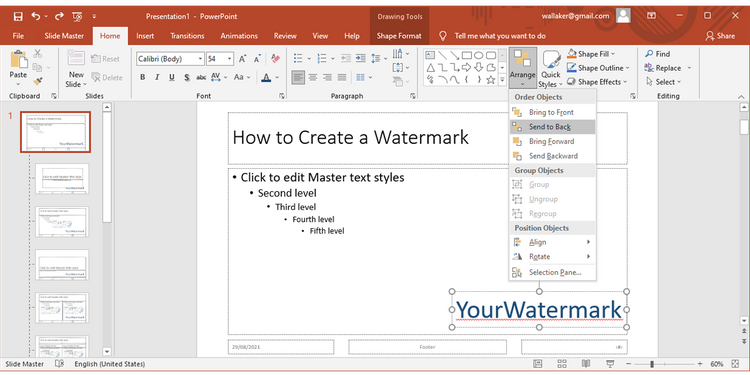Expand the shapes gallery More arrow

coord(502,80)
